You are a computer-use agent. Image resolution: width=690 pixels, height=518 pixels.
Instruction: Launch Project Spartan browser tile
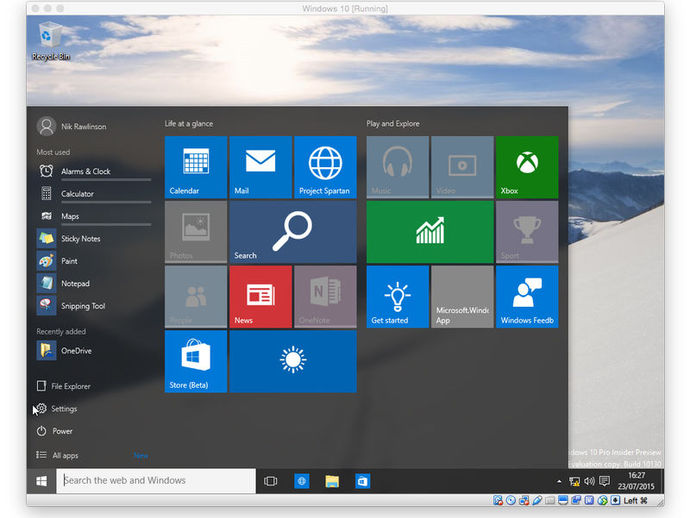click(x=325, y=167)
